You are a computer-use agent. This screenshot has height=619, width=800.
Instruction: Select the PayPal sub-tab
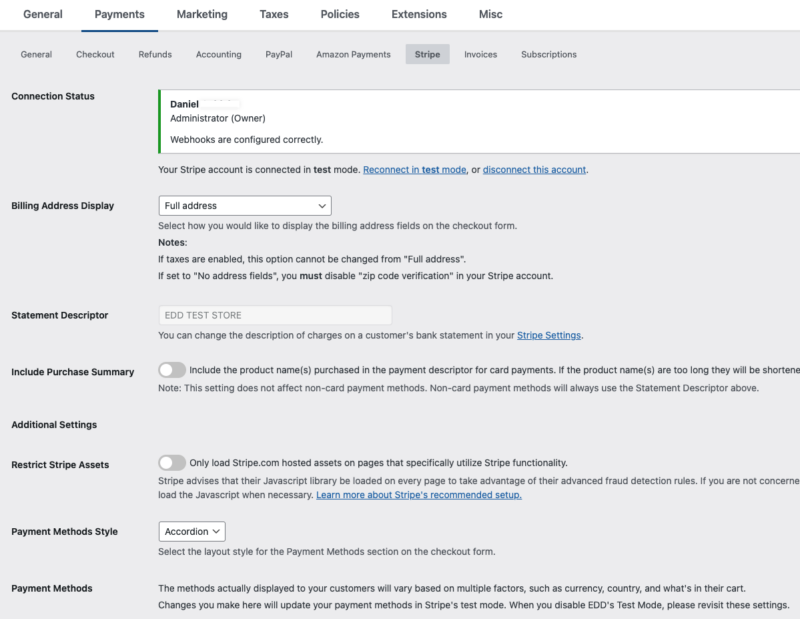pyautogui.click(x=279, y=54)
